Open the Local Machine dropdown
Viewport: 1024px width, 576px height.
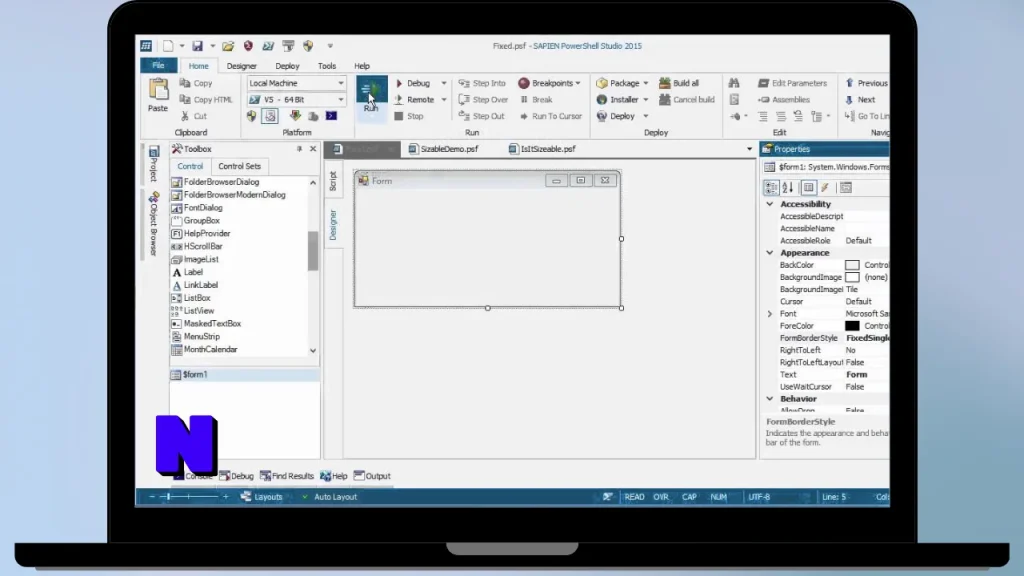(340, 84)
